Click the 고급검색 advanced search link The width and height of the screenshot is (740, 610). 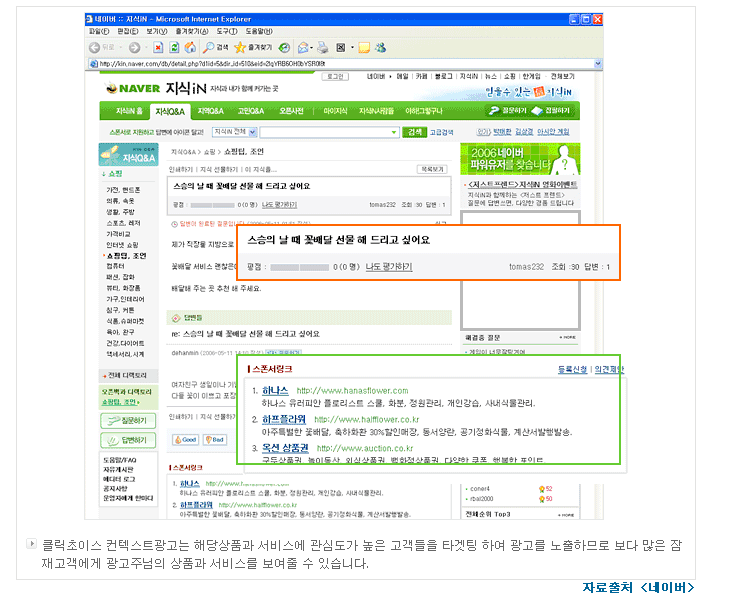(441, 133)
